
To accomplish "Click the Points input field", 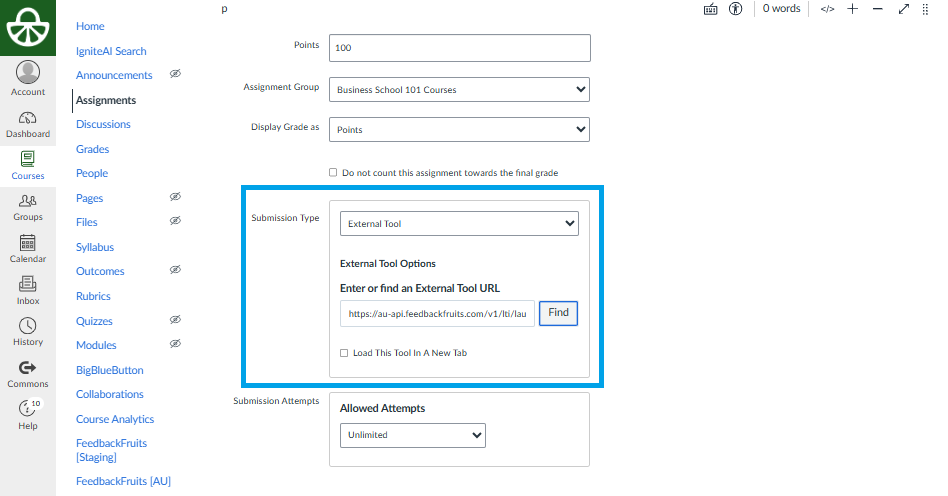I will pyautogui.click(x=459, y=48).
